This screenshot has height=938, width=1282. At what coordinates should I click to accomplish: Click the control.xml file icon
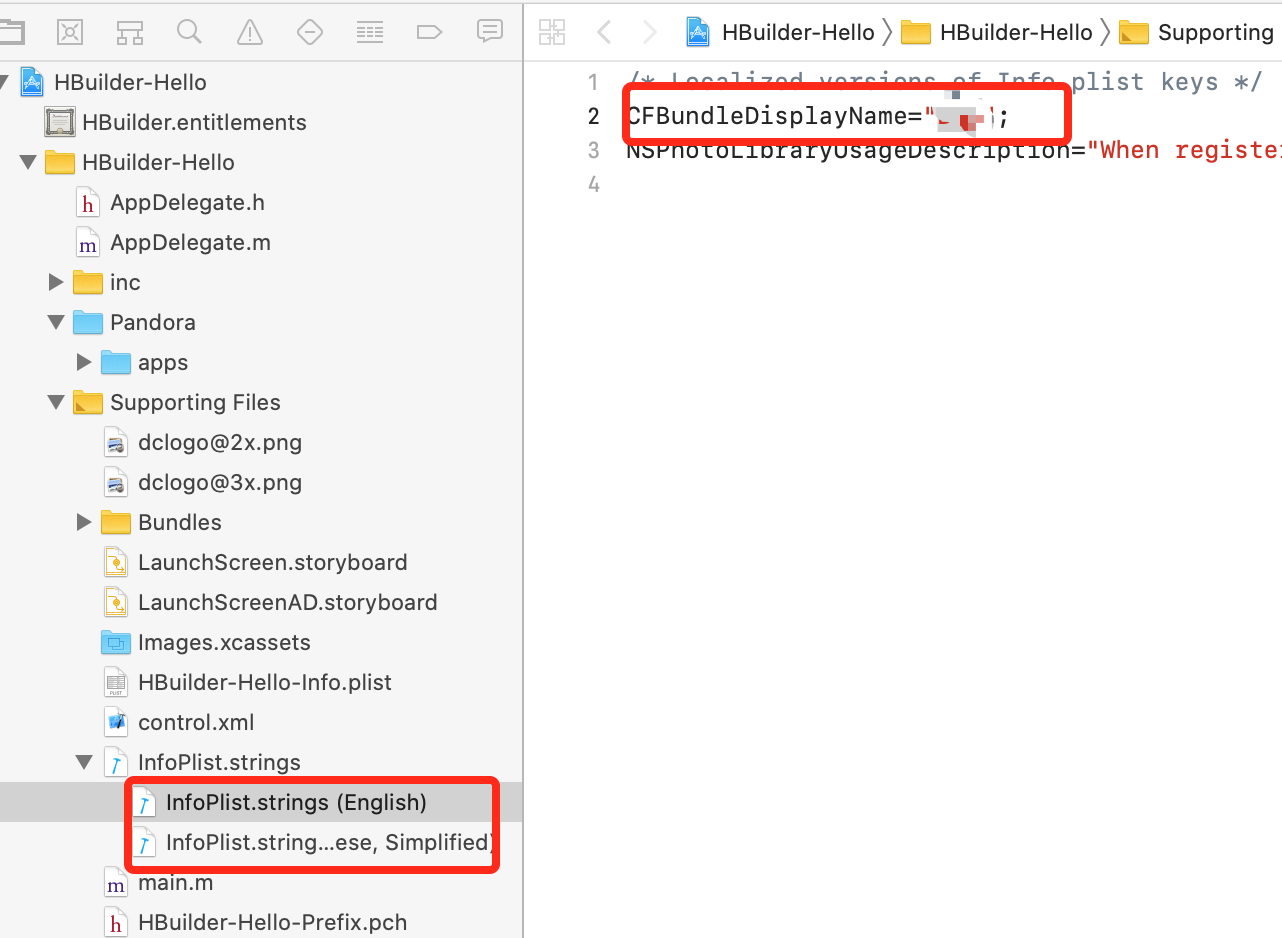116,722
